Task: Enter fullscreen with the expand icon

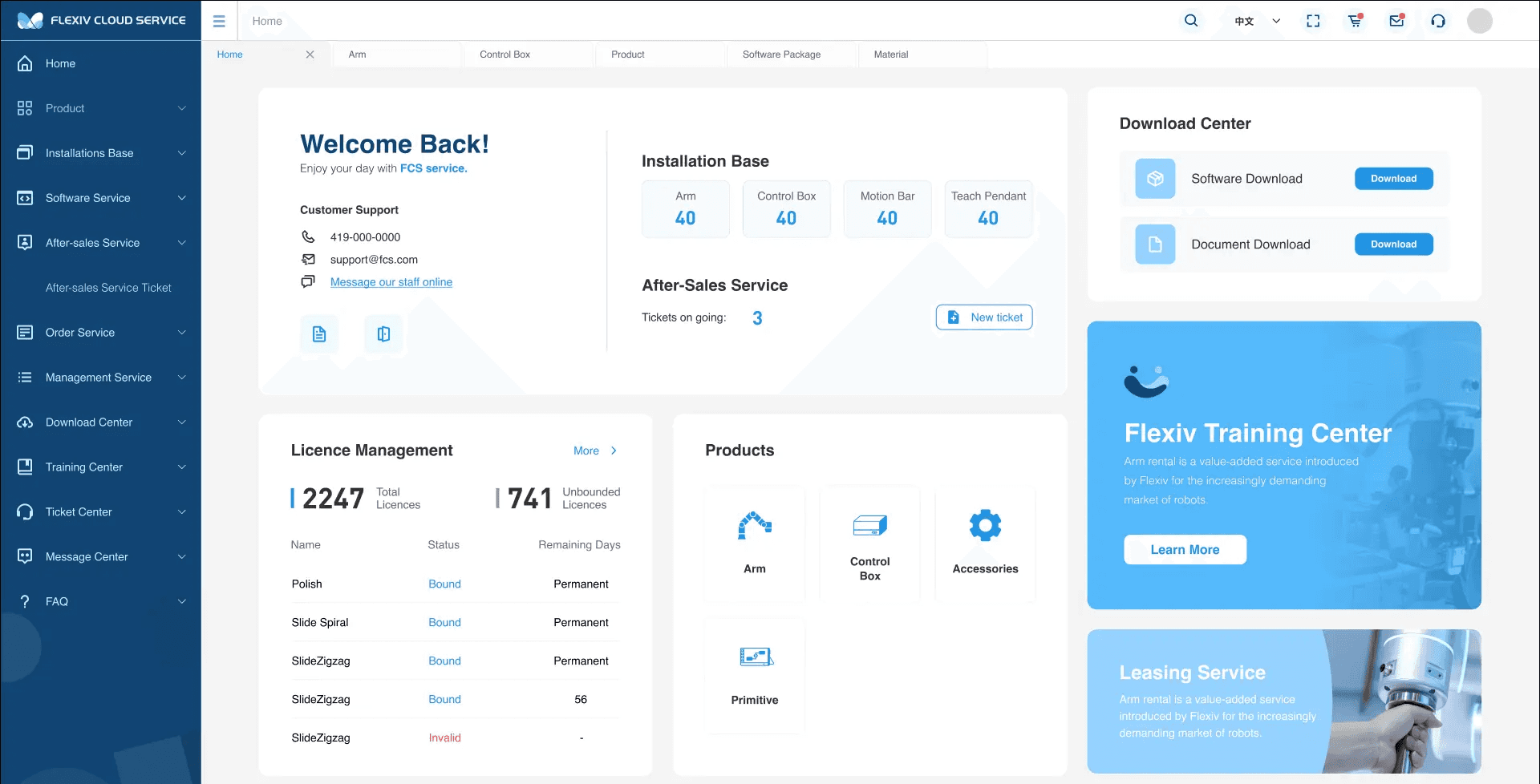Action: pyautogui.click(x=1313, y=21)
